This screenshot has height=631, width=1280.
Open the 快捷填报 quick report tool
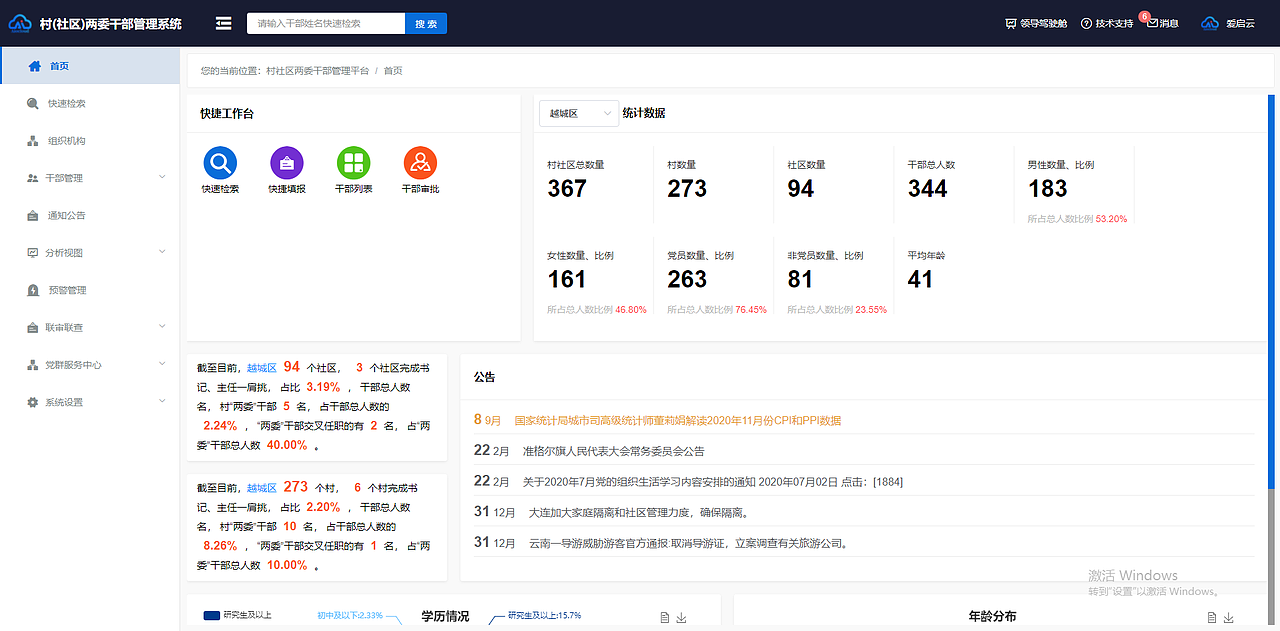tap(286, 163)
